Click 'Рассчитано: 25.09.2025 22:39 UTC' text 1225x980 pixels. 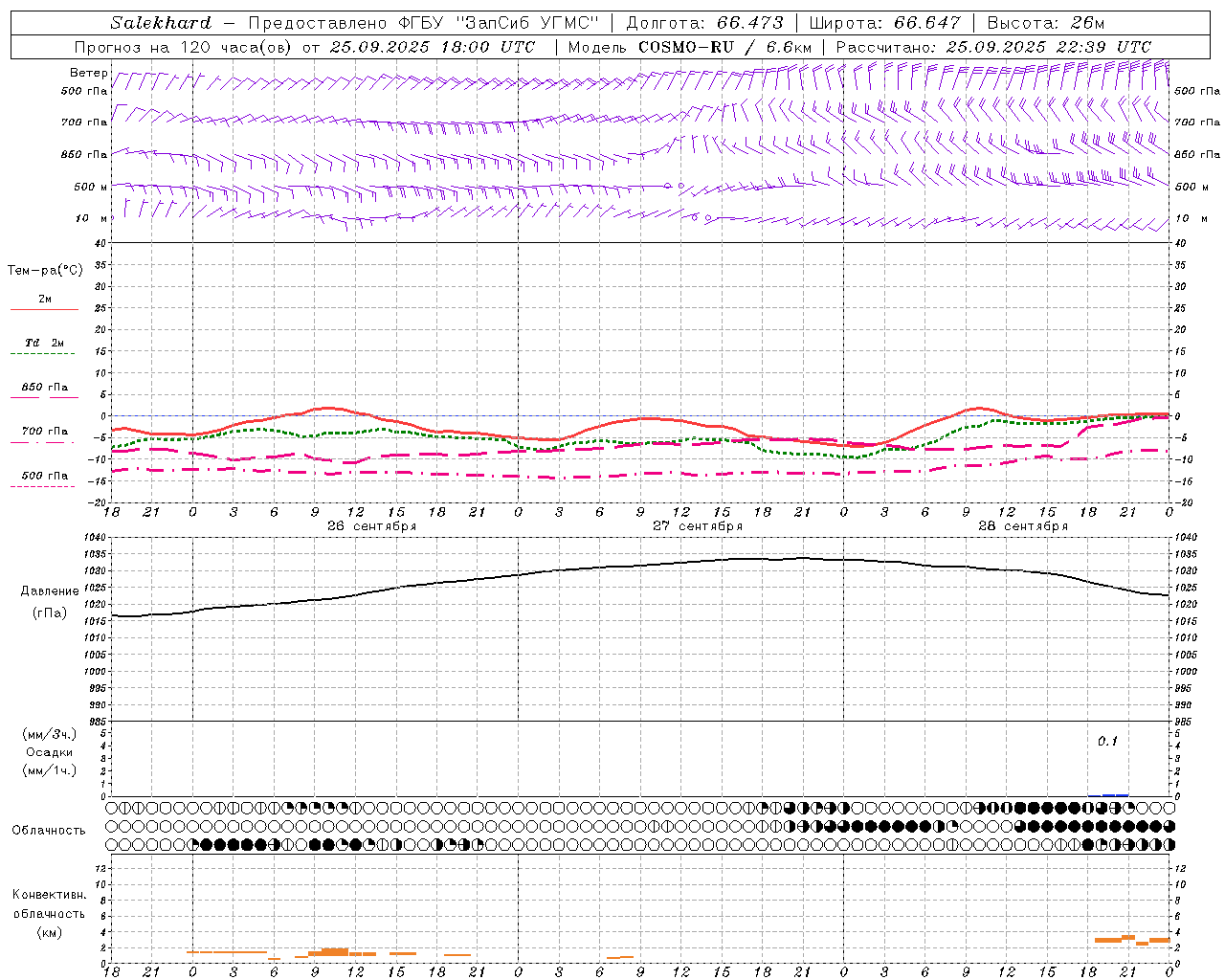[993, 47]
